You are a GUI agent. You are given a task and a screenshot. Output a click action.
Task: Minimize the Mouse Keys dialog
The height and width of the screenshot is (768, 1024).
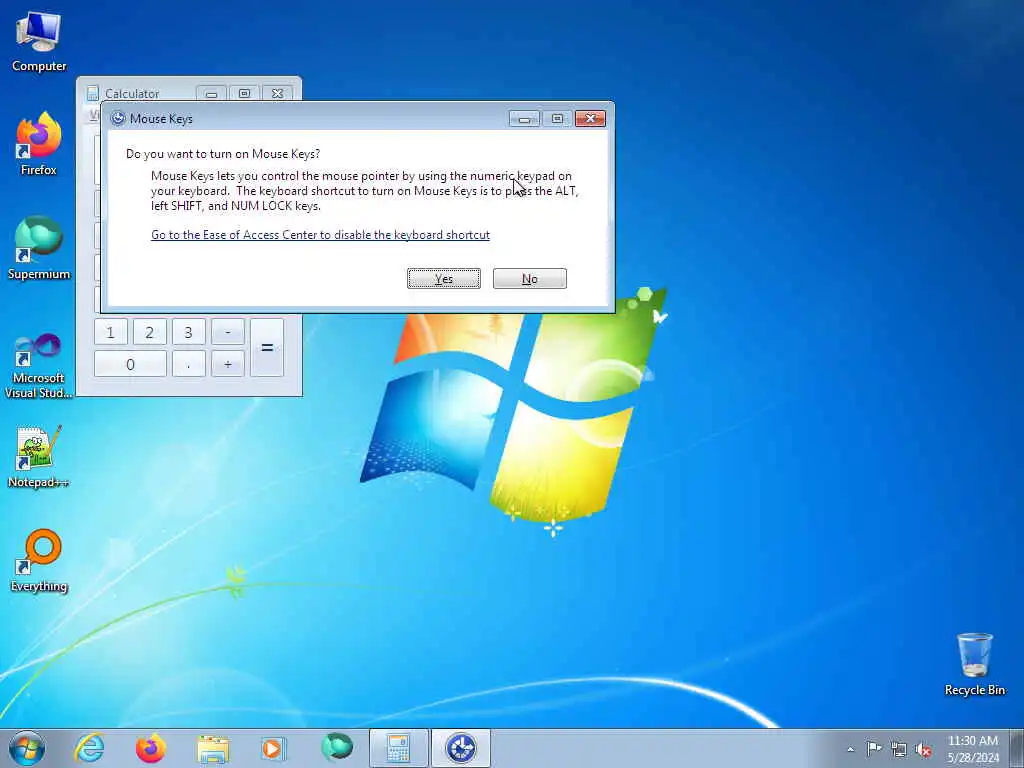click(x=524, y=119)
